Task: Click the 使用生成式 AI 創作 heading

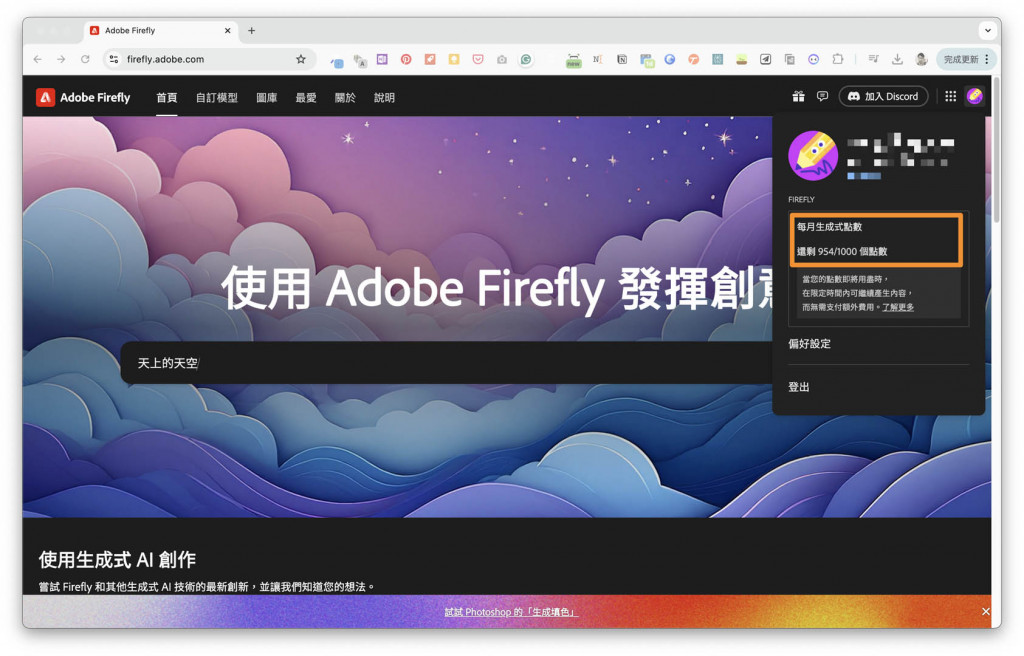Action: (117, 559)
